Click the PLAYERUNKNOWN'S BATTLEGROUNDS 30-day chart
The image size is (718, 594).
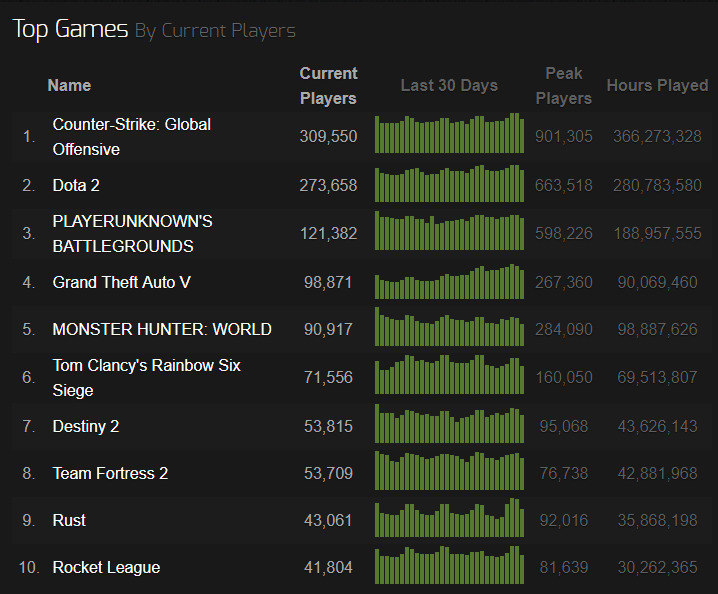tap(449, 230)
